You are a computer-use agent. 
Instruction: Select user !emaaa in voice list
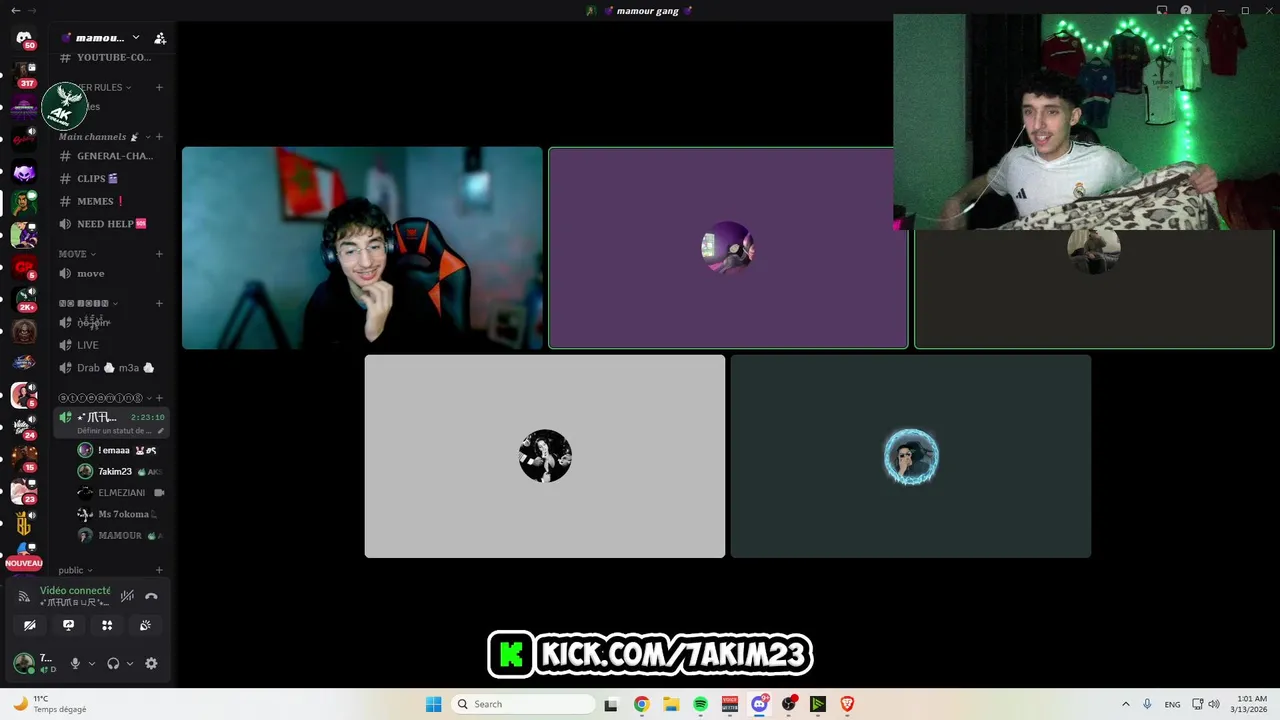(x=121, y=450)
